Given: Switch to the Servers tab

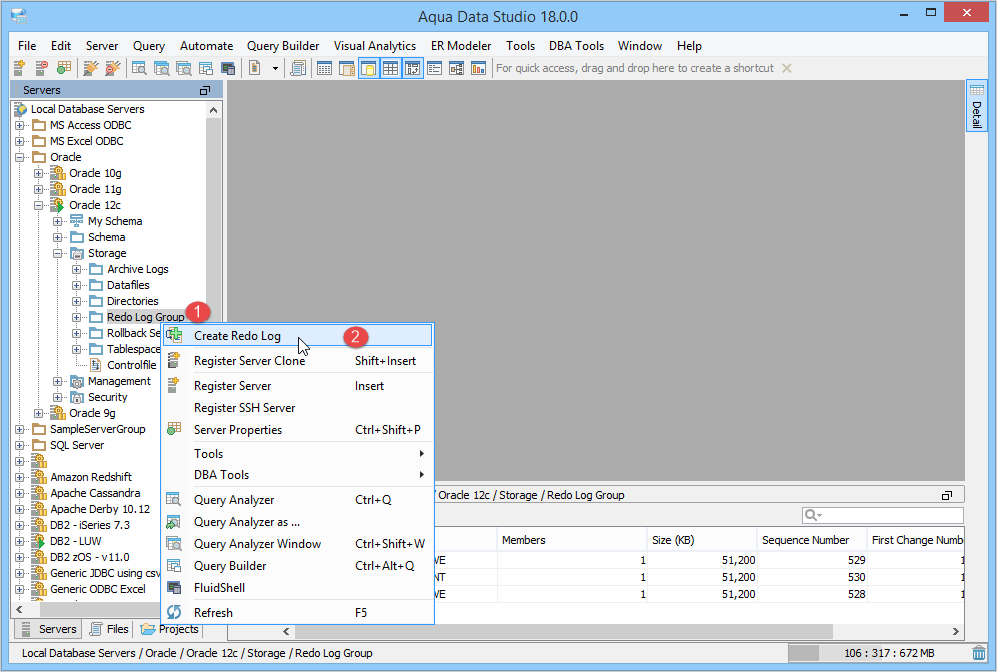Looking at the screenshot, I should [48, 629].
